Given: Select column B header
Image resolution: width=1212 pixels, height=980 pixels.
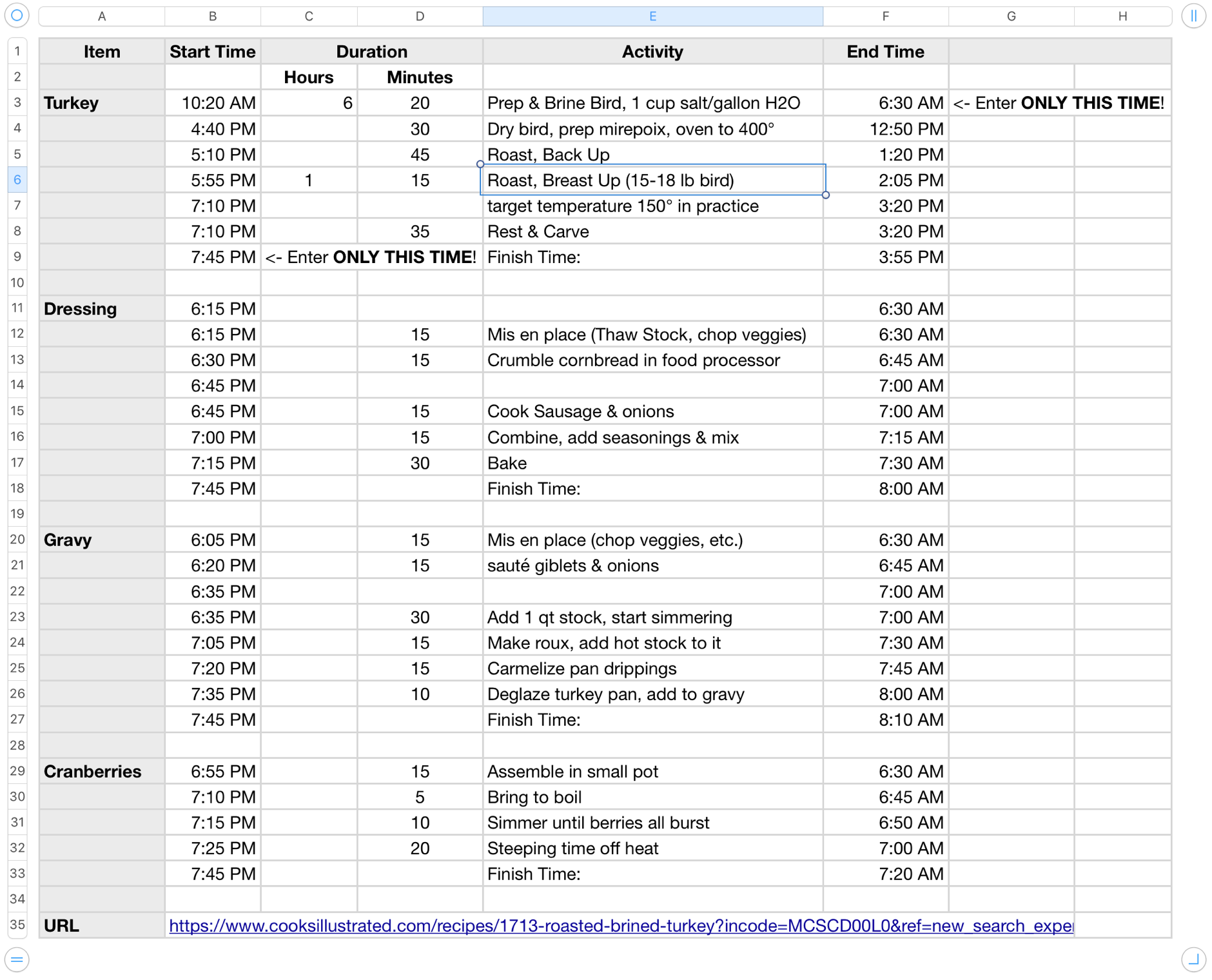Looking at the screenshot, I should [212, 16].
